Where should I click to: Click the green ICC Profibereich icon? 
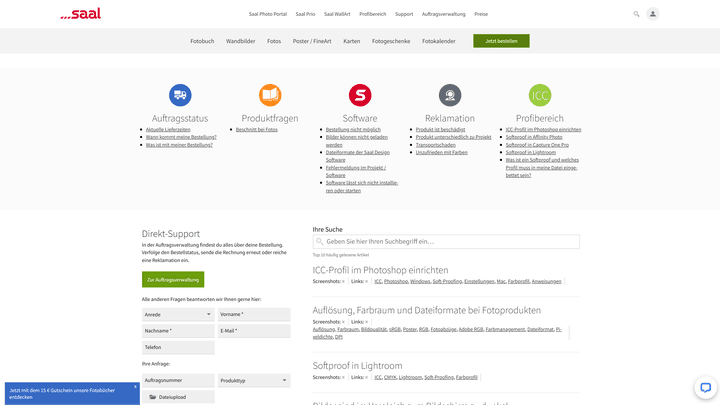pyautogui.click(x=540, y=95)
